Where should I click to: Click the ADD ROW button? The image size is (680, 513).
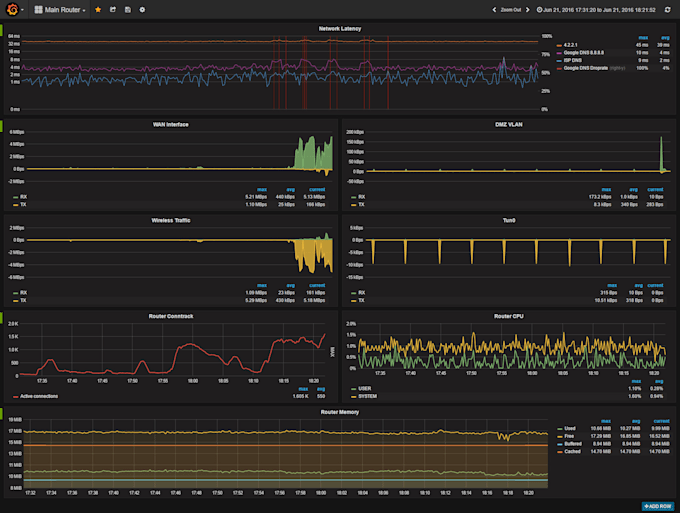pos(658,506)
